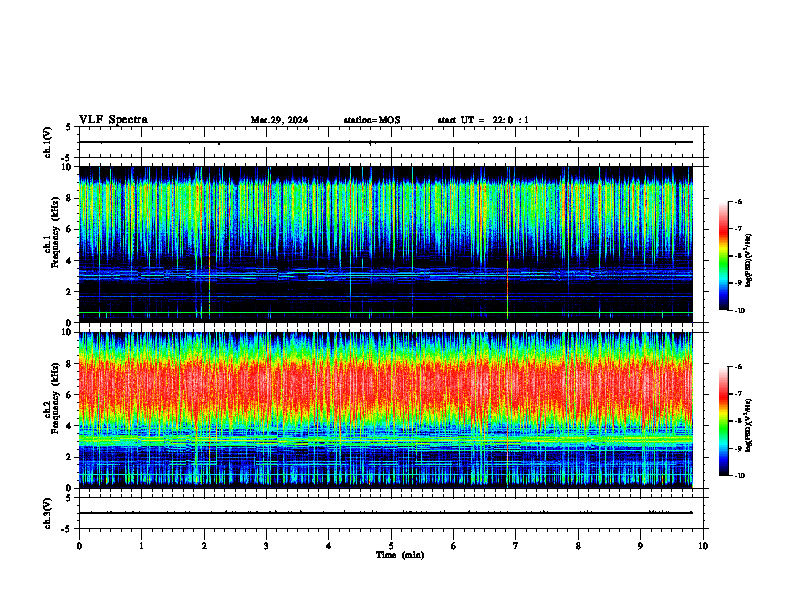Viewport: 792px width, 612px height.
Task: Click time axis tick label '5'
Action: pyautogui.click(x=391, y=546)
